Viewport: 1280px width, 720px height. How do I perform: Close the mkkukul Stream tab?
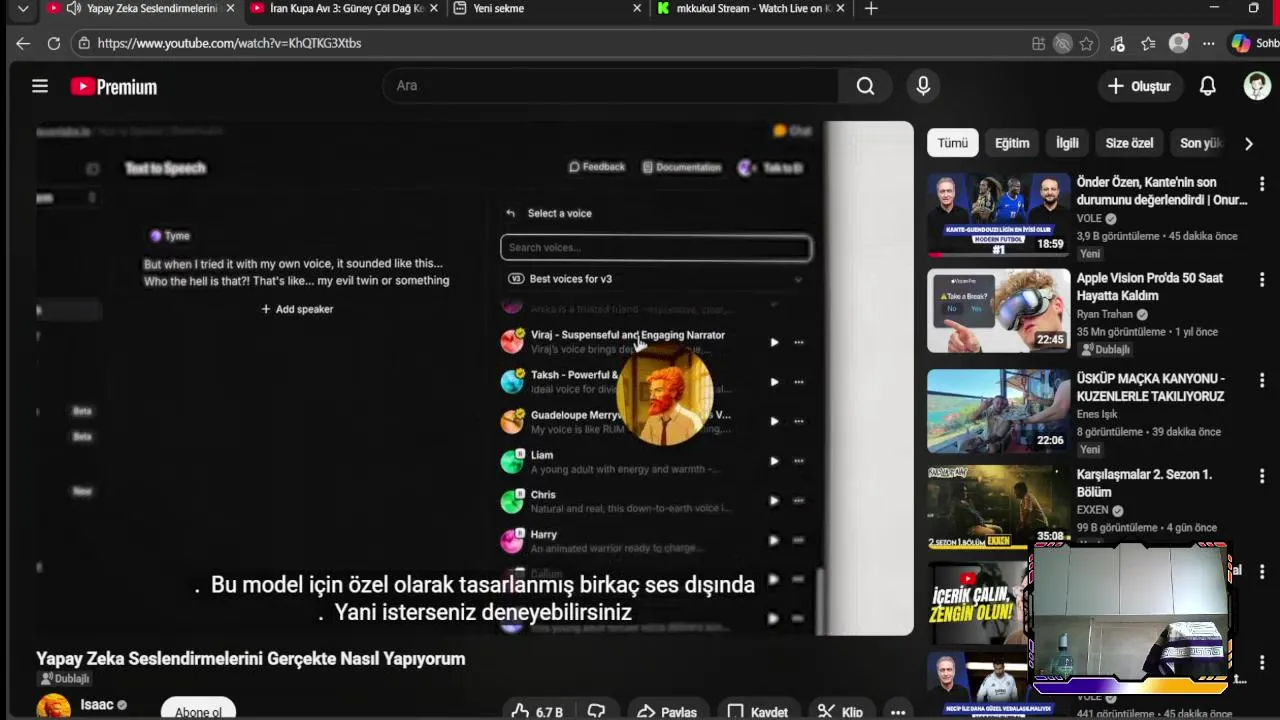(x=840, y=8)
